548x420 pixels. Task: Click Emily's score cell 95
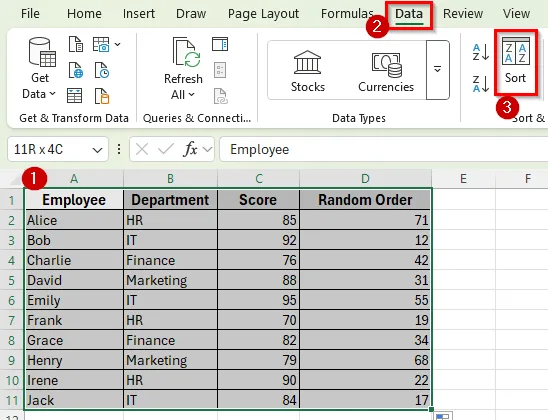258,300
